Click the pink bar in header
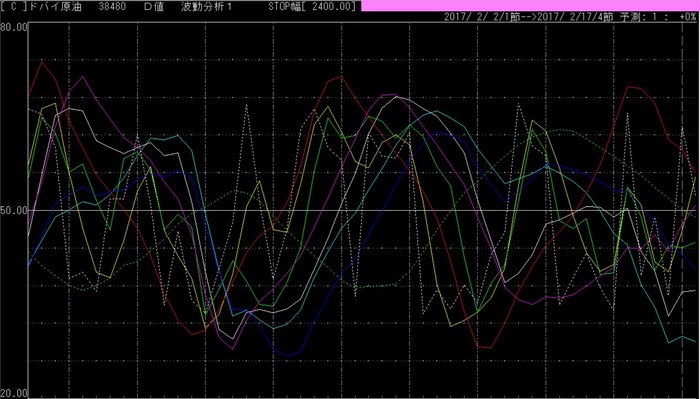Screen dimensions: 700x399 pyautogui.click(x=530, y=5)
